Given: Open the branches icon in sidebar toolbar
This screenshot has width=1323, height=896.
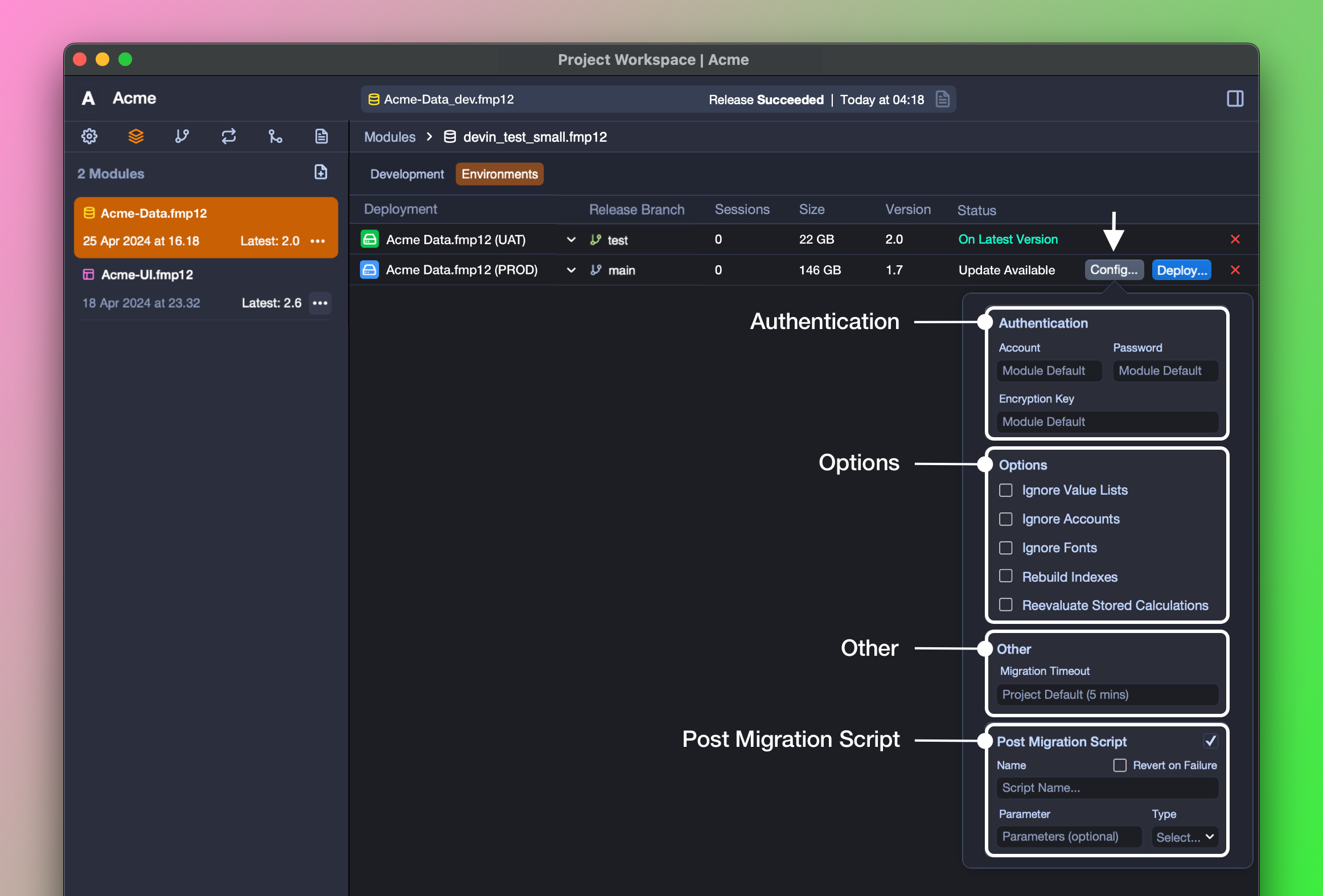Looking at the screenshot, I should tap(182, 136).
